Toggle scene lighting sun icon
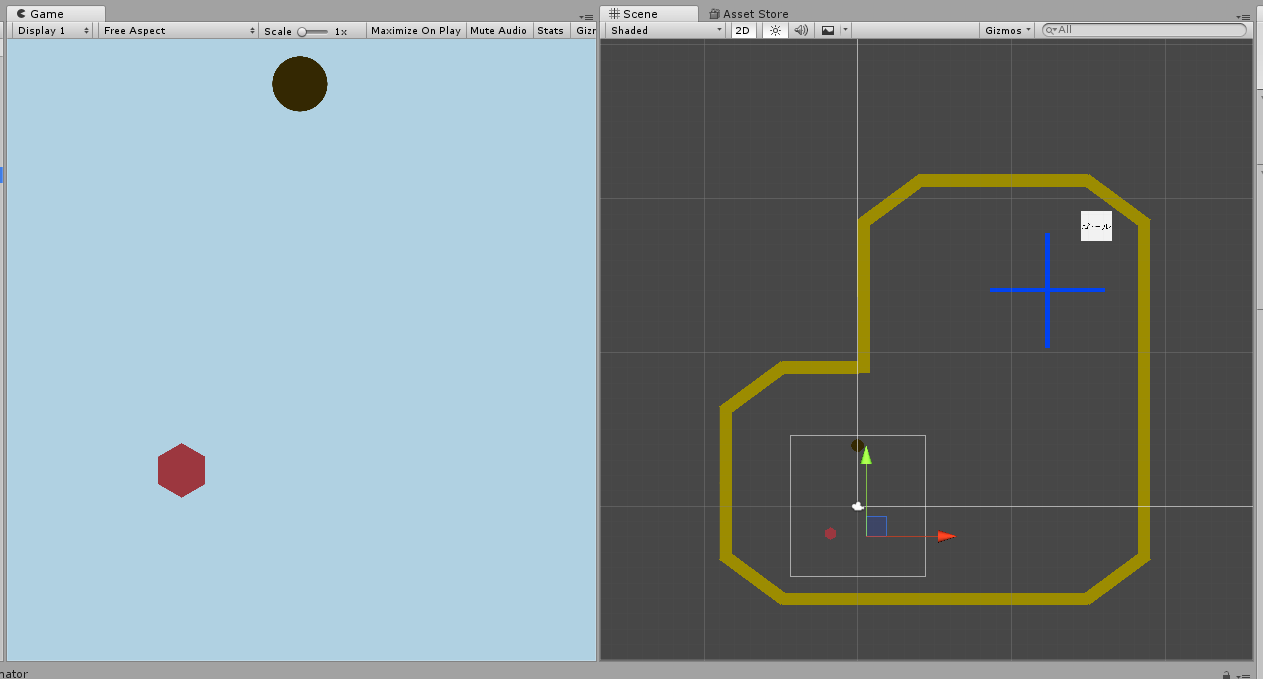1263x679 pixels. click(x=775, y=30)
